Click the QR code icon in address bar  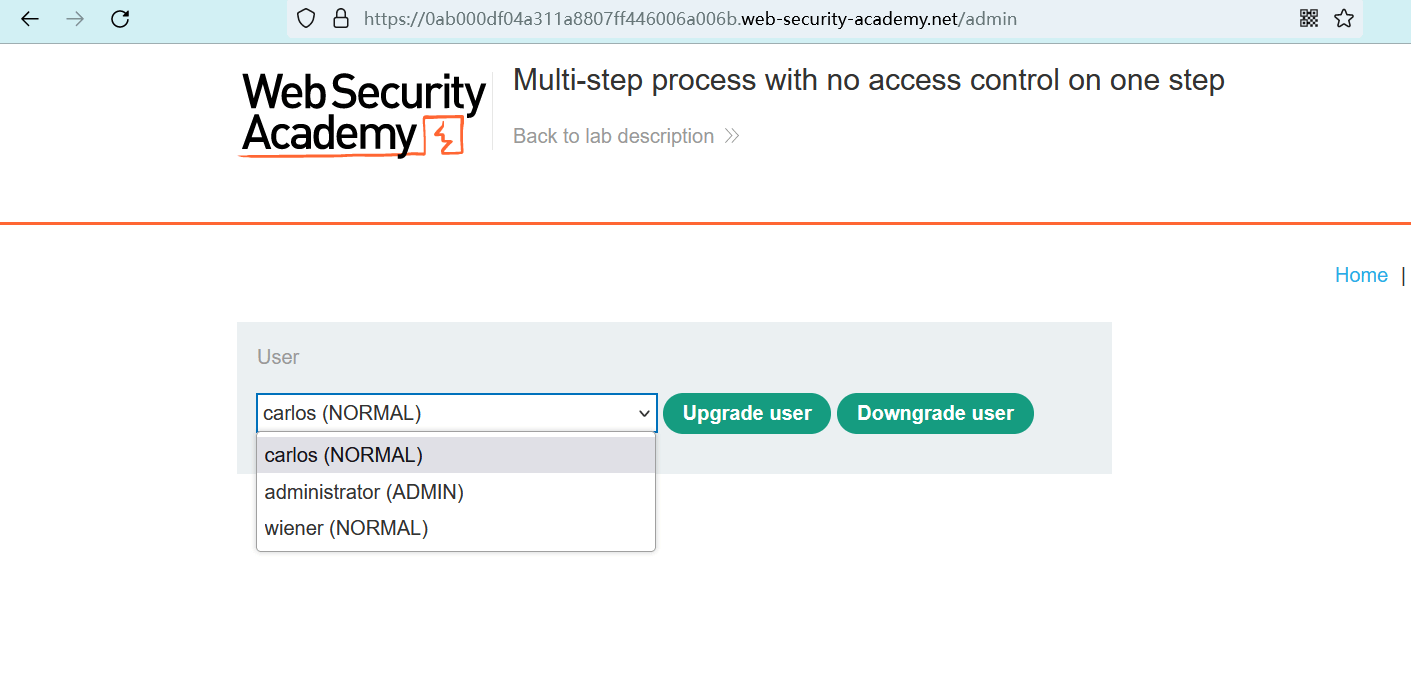tap(1309, 18)
